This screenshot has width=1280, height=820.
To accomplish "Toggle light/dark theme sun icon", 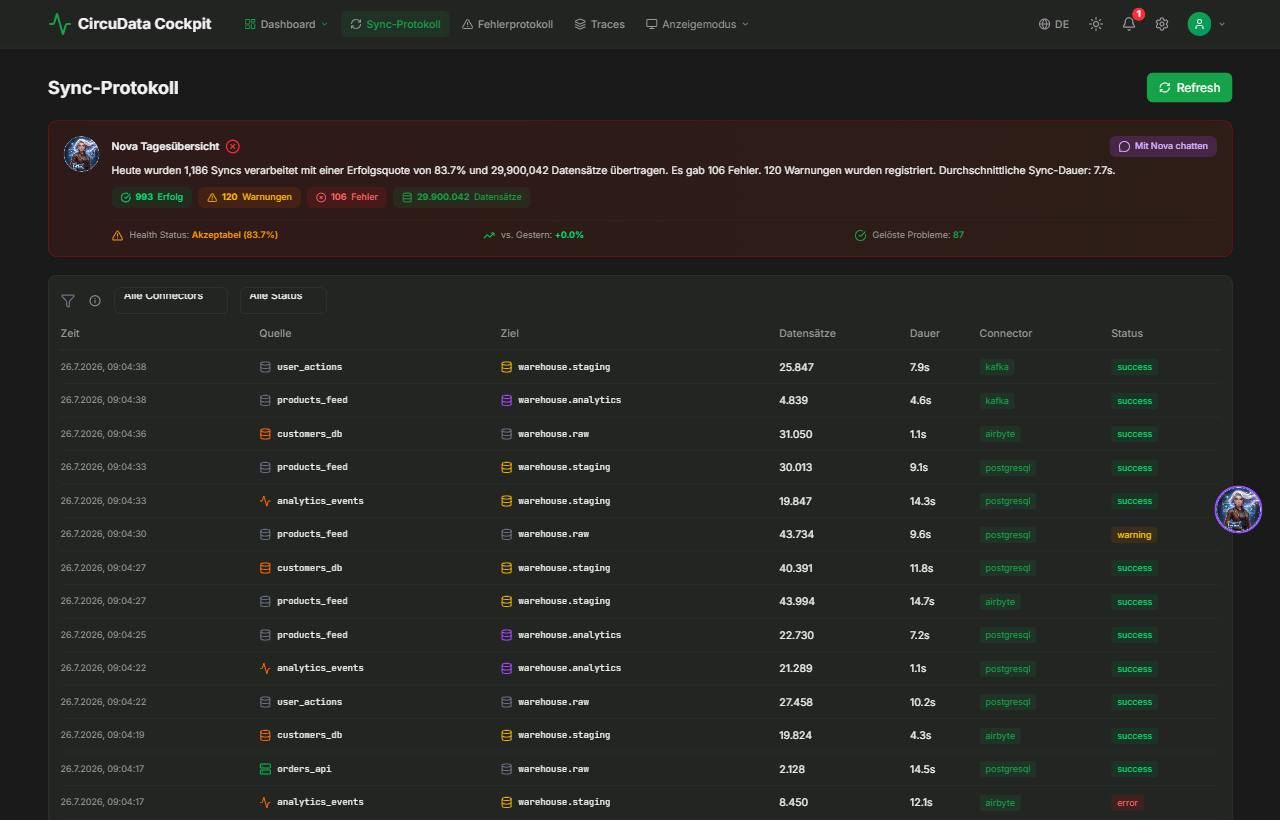I will pos(1096,24).
